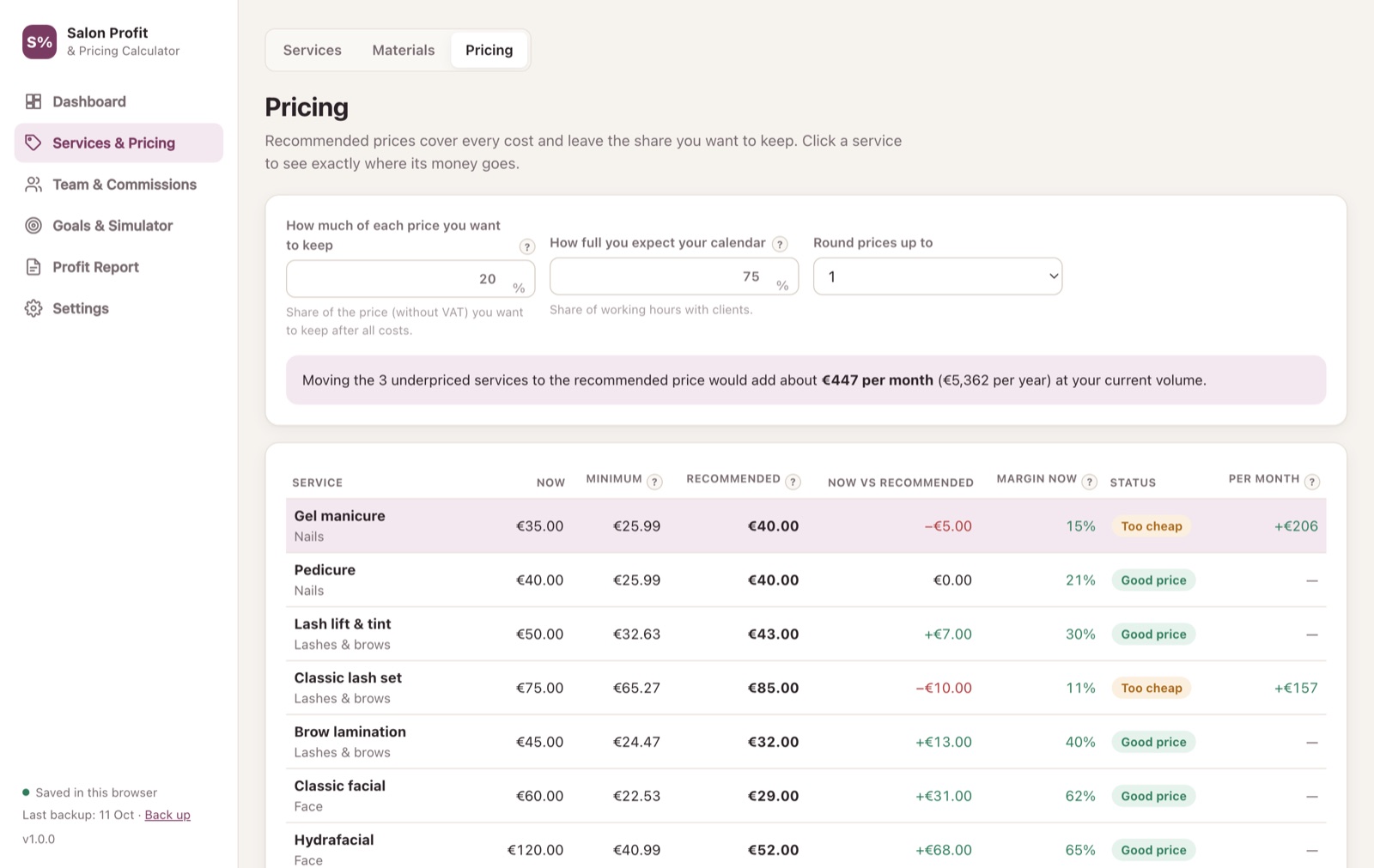The height and width of the screenshot is (868, 1374).
Task: Open the Brow lamination row
Action: (x=806, y=742)
